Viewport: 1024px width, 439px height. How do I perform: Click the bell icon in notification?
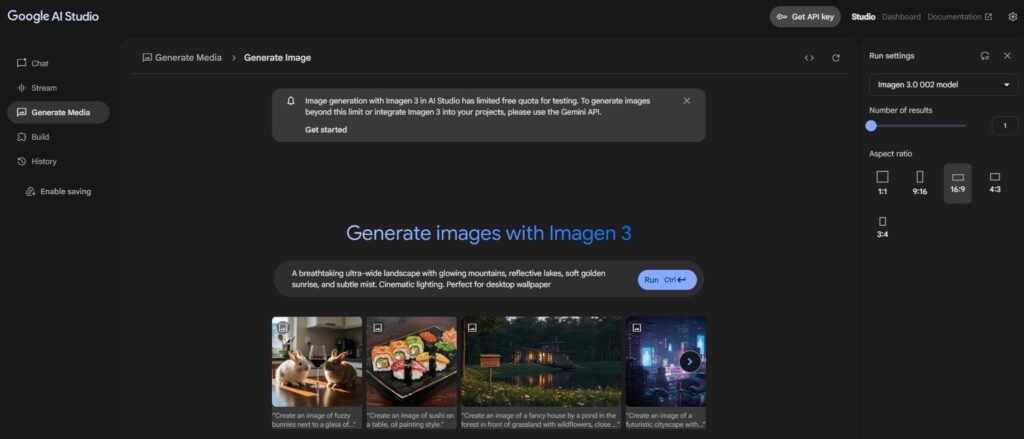tap(291, 101)
